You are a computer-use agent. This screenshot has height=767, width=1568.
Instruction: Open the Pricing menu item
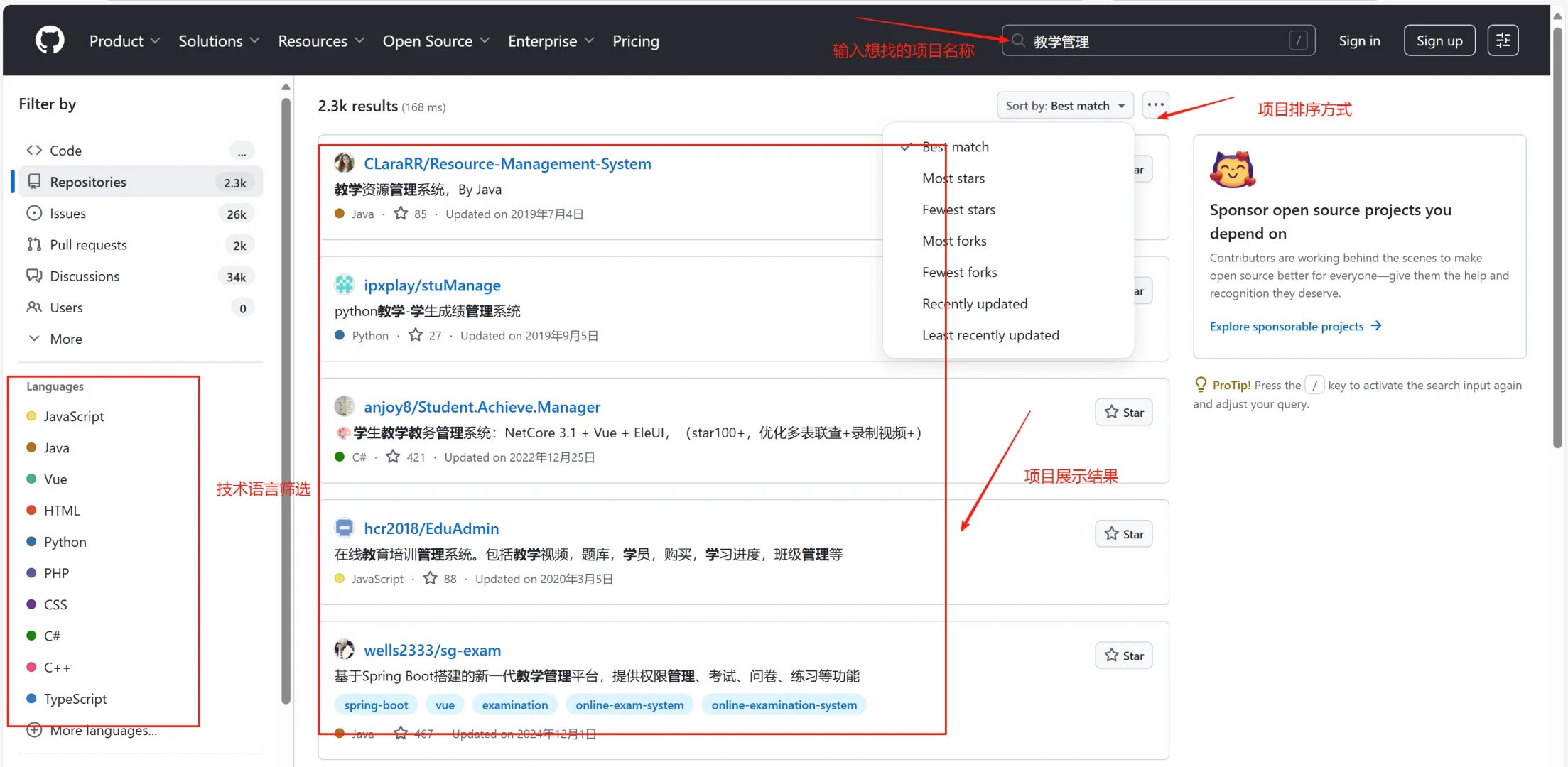(x=635, y=40)
